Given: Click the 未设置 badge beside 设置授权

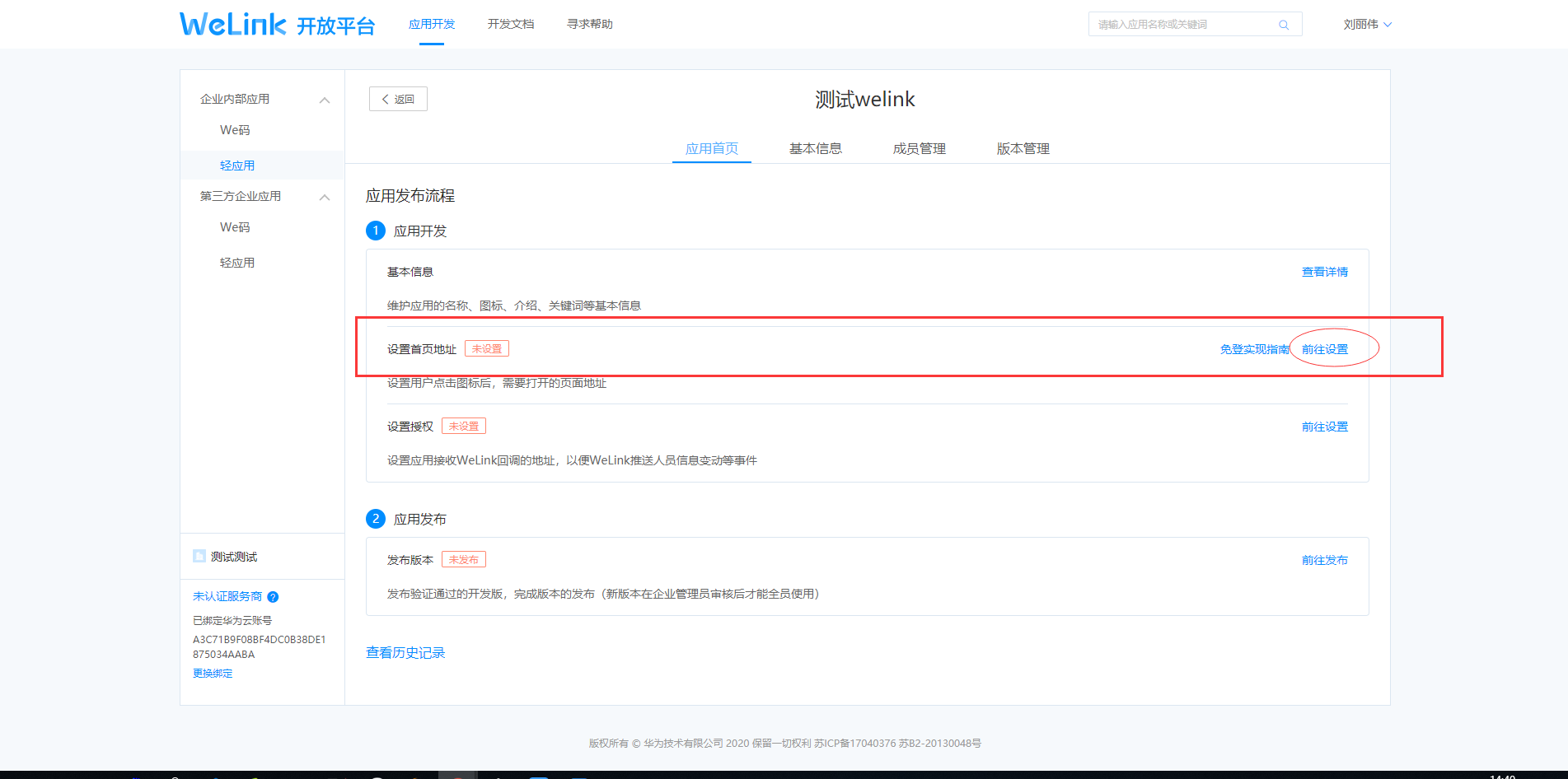Looking at the screenshot, I should [x=464, y=426].
